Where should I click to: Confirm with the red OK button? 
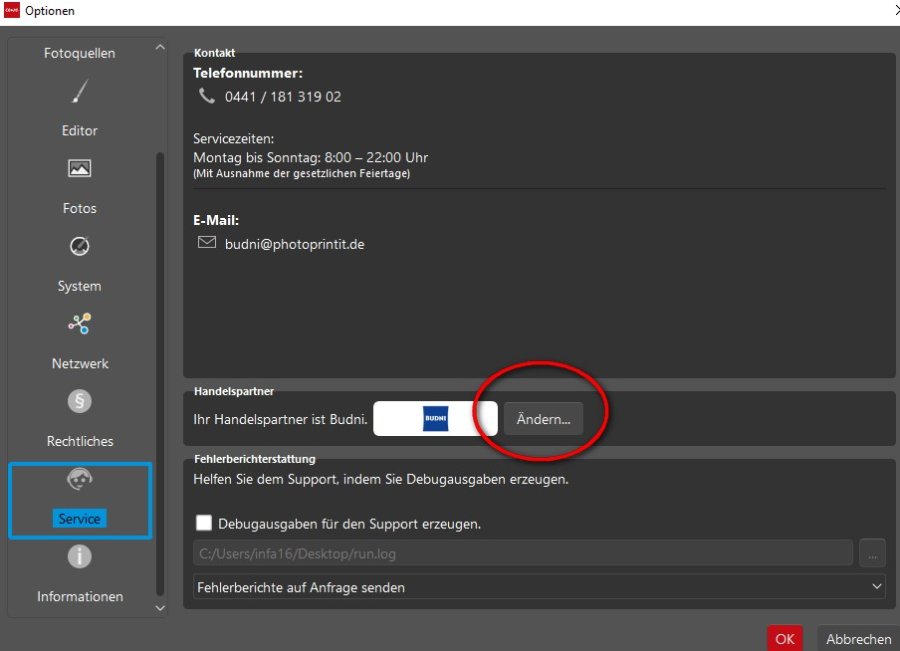[x=785, y=639]
